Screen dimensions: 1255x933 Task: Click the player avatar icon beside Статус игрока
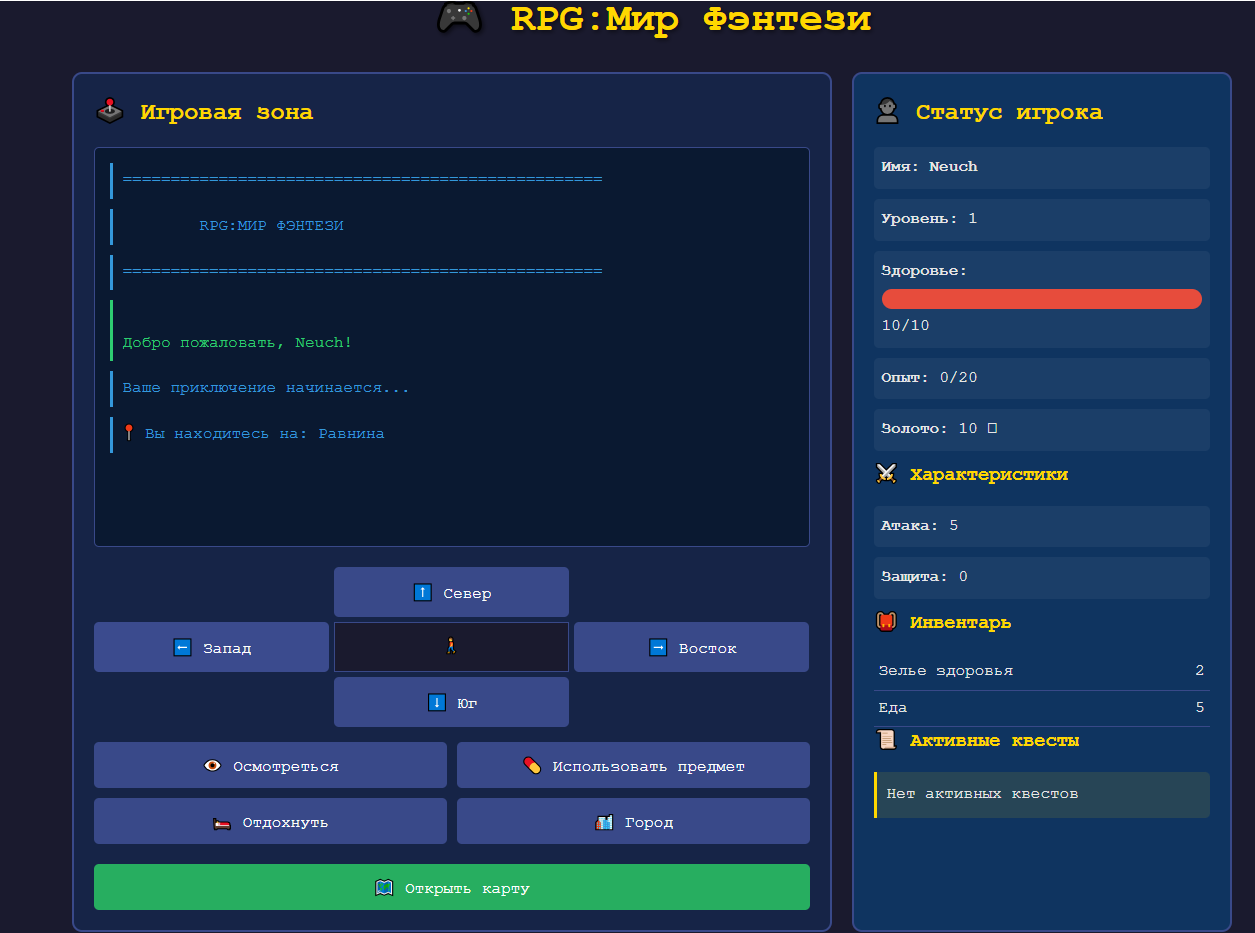click(887, 111)
